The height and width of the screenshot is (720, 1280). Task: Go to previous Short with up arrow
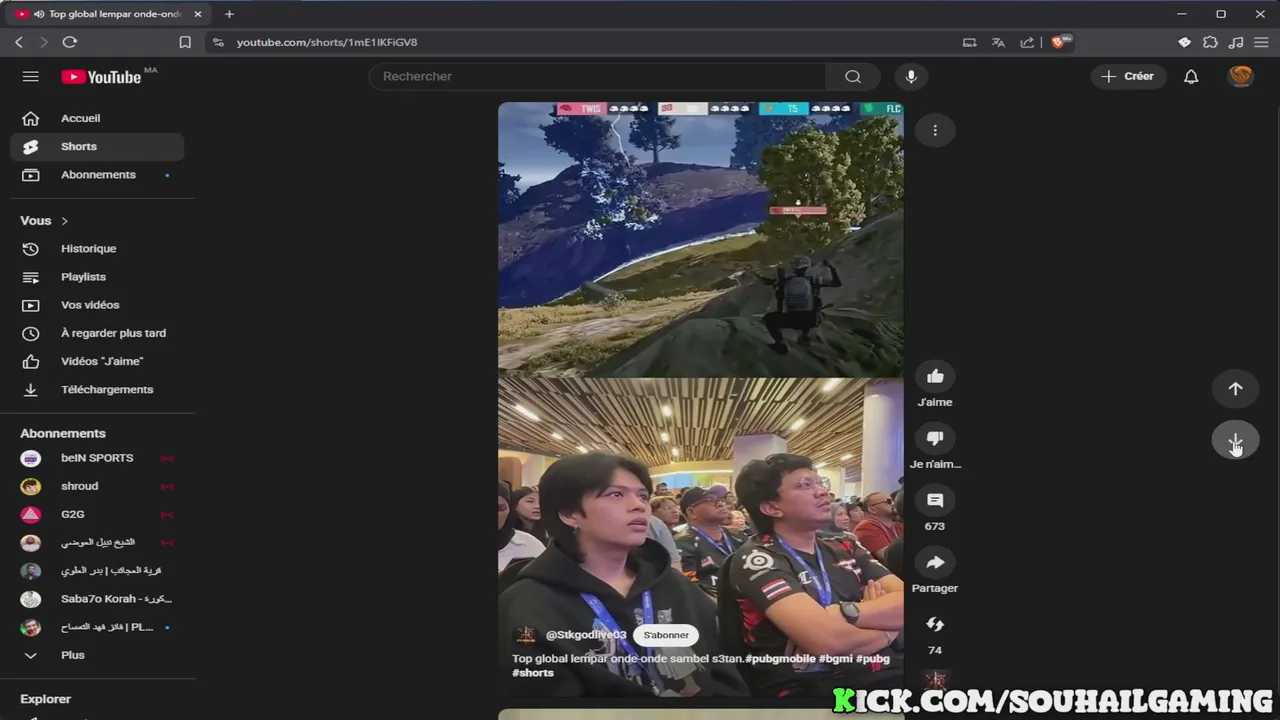[1235, 389]
